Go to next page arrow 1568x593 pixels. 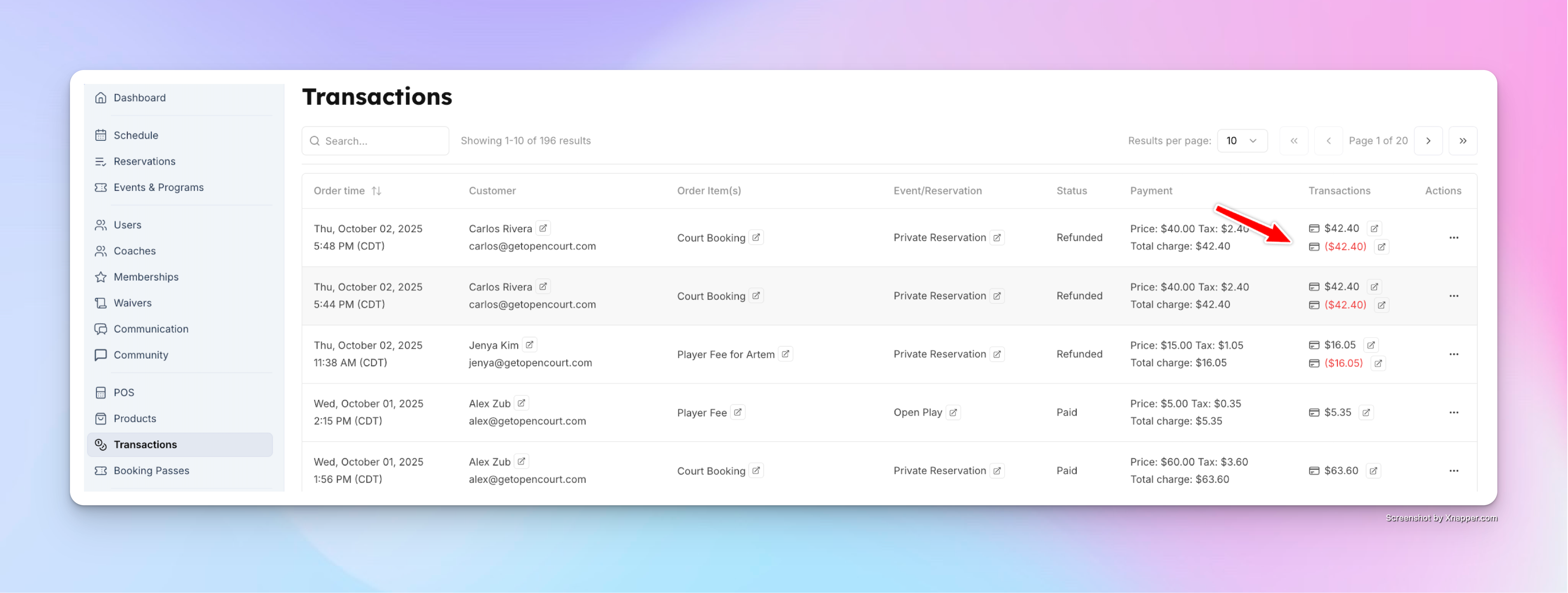(x=1428, y=141)
